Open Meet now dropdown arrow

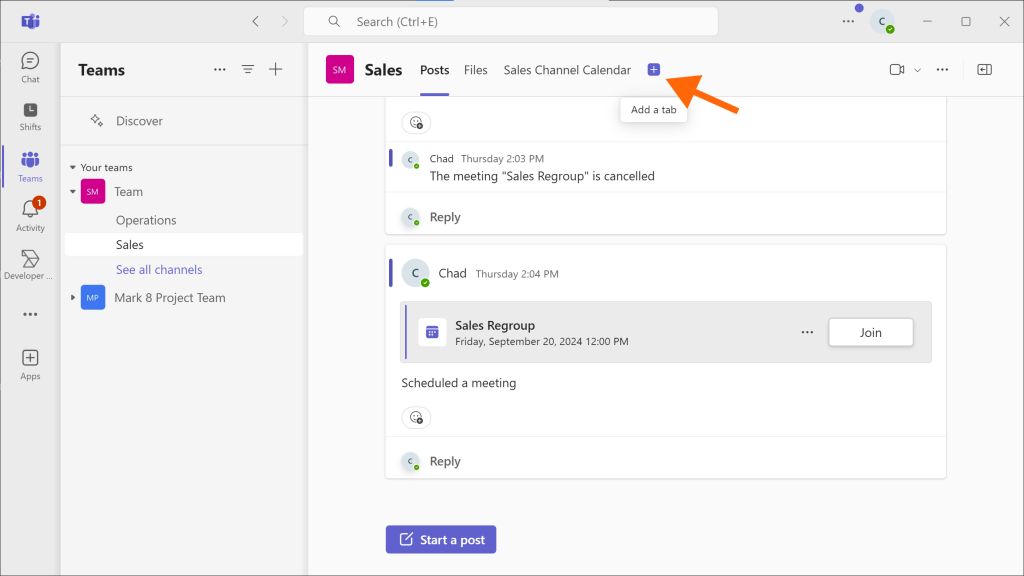click(917, 70)
